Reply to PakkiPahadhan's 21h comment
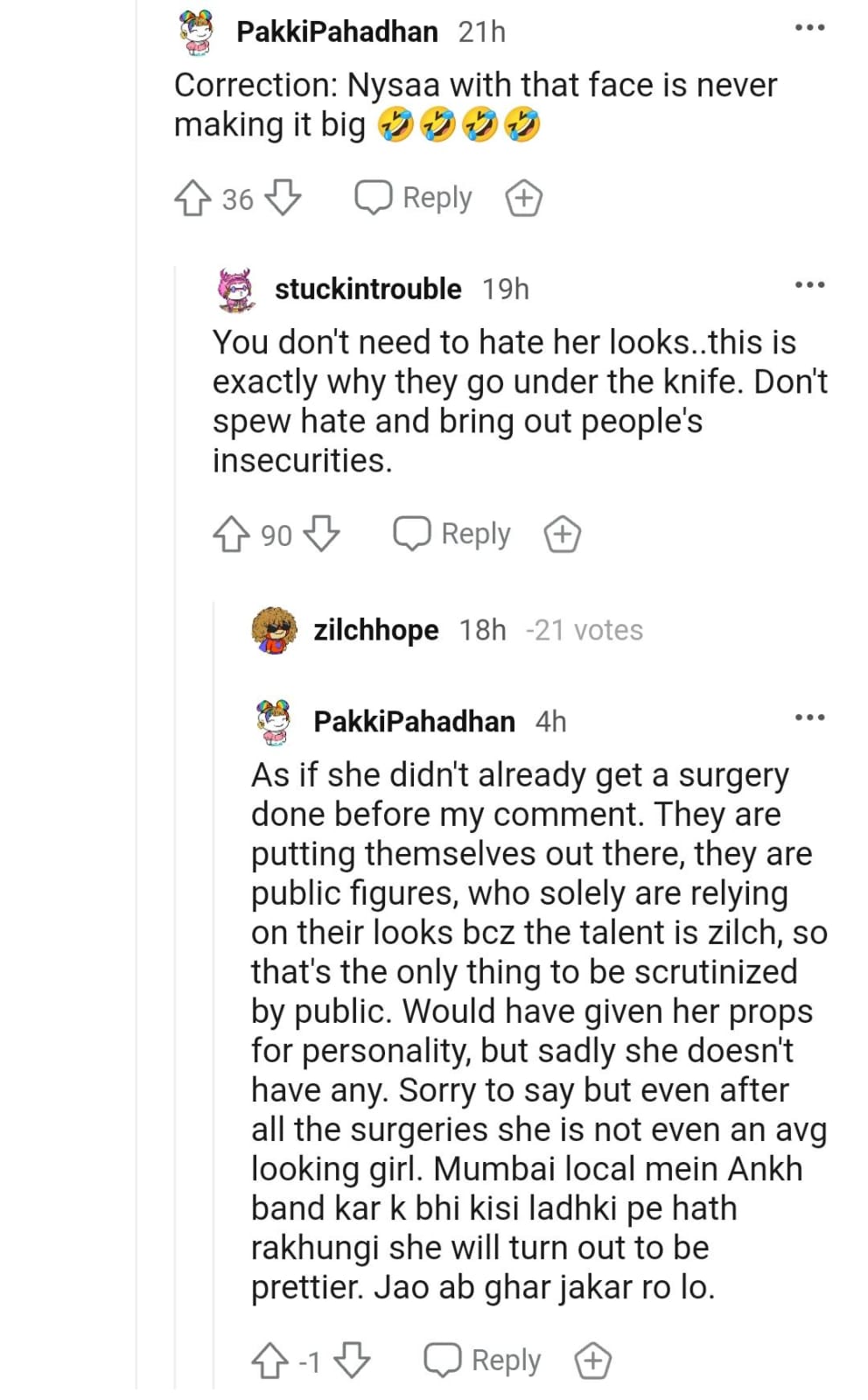Image resolution: width=868 pixels, height=1400 pixels. pos(413,199)
